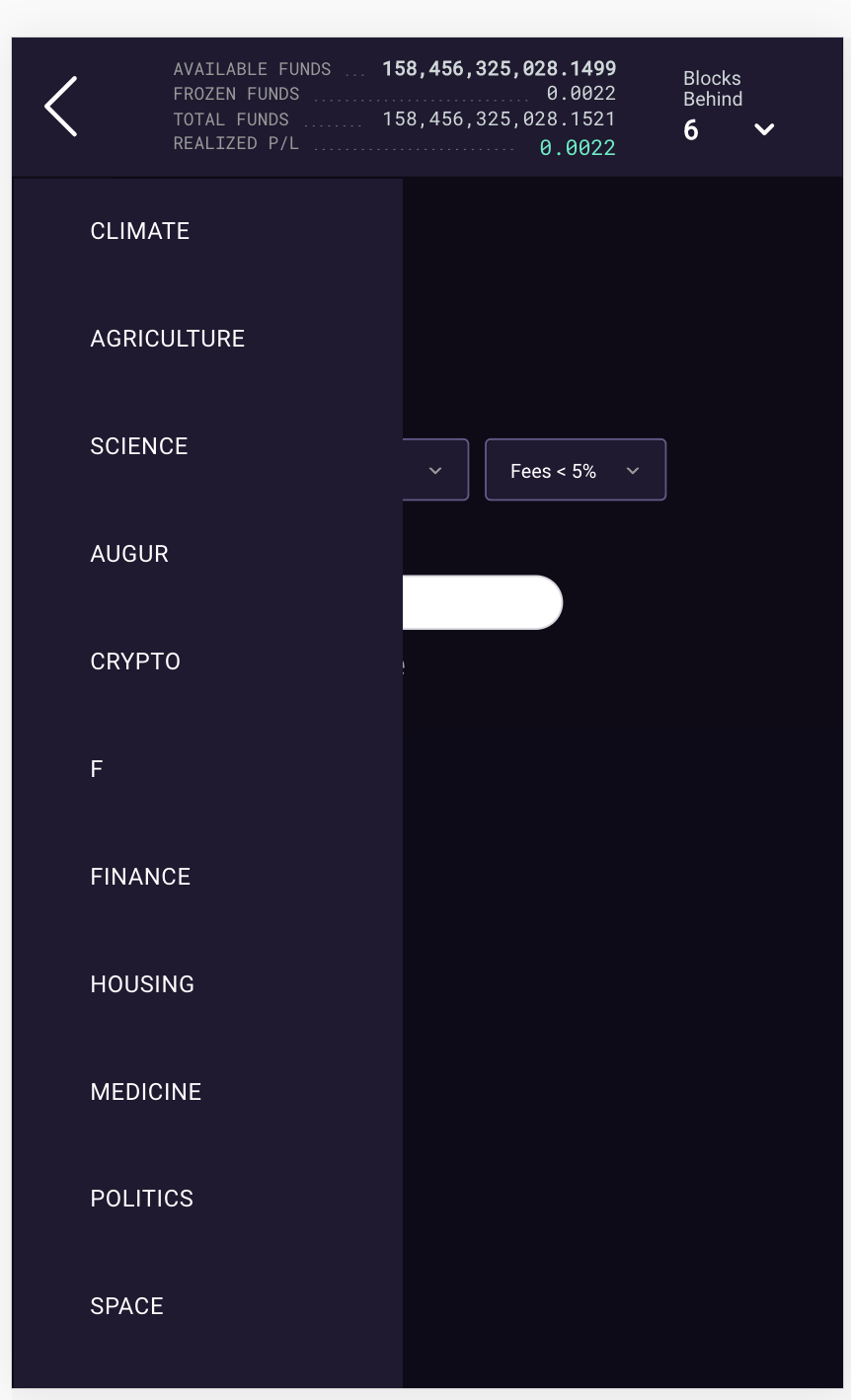Select the POLITICS category
The width and height of the screenshot is (851, 1400).
[141, 1199]
